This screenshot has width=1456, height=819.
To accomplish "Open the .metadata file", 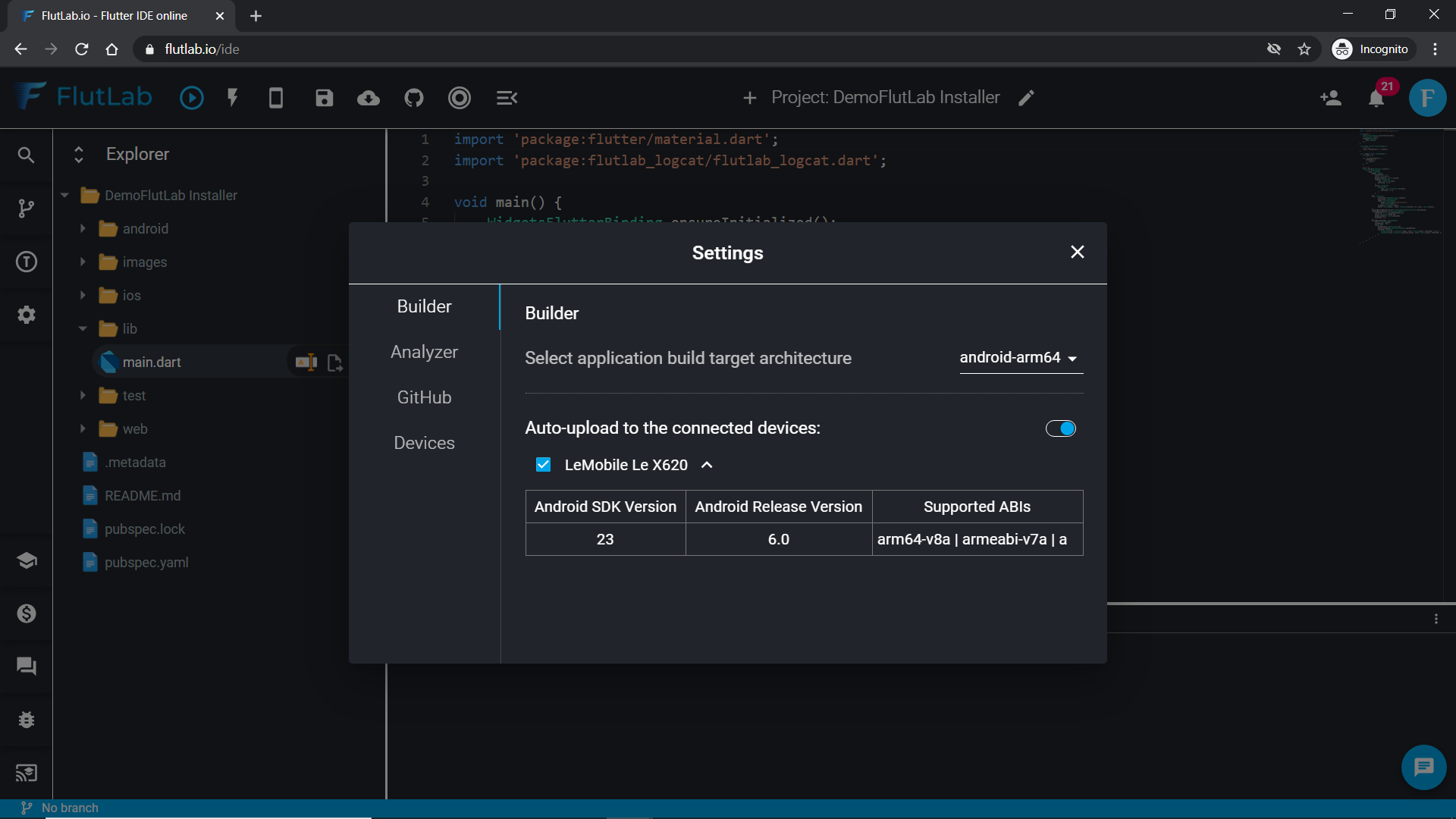I will coord(135,462).
